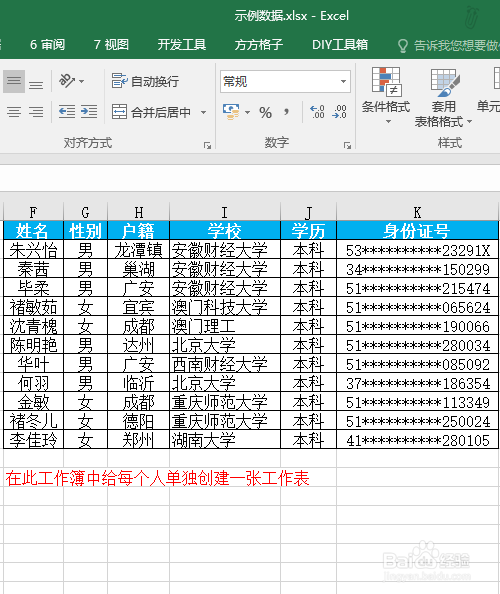Click the 姓名 header cell
500x594 pixels.
pos(33,230)
